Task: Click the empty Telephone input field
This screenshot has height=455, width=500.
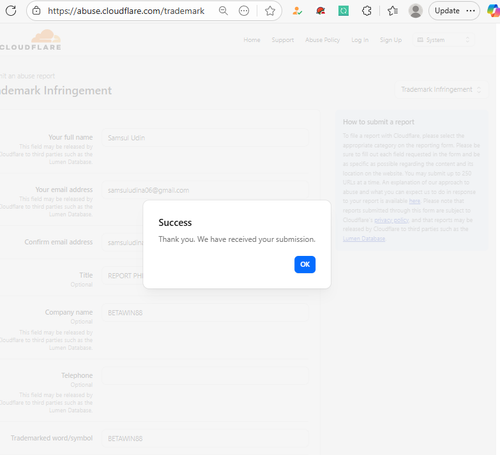Action: [205, 376]
